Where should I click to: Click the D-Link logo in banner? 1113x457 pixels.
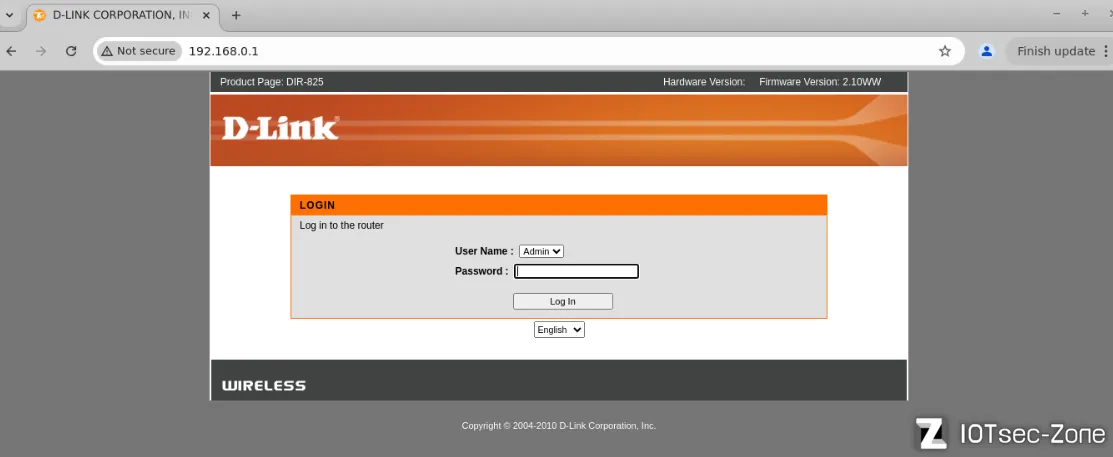point(280,128)
